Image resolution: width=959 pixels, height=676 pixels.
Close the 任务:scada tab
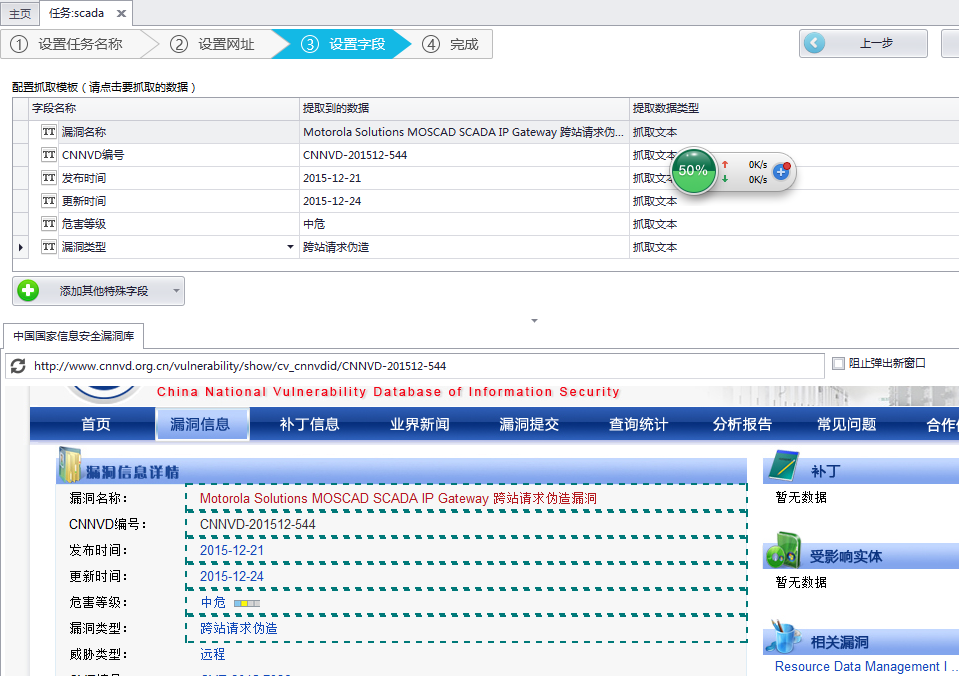pyautogui.click(x=121, y=13)
